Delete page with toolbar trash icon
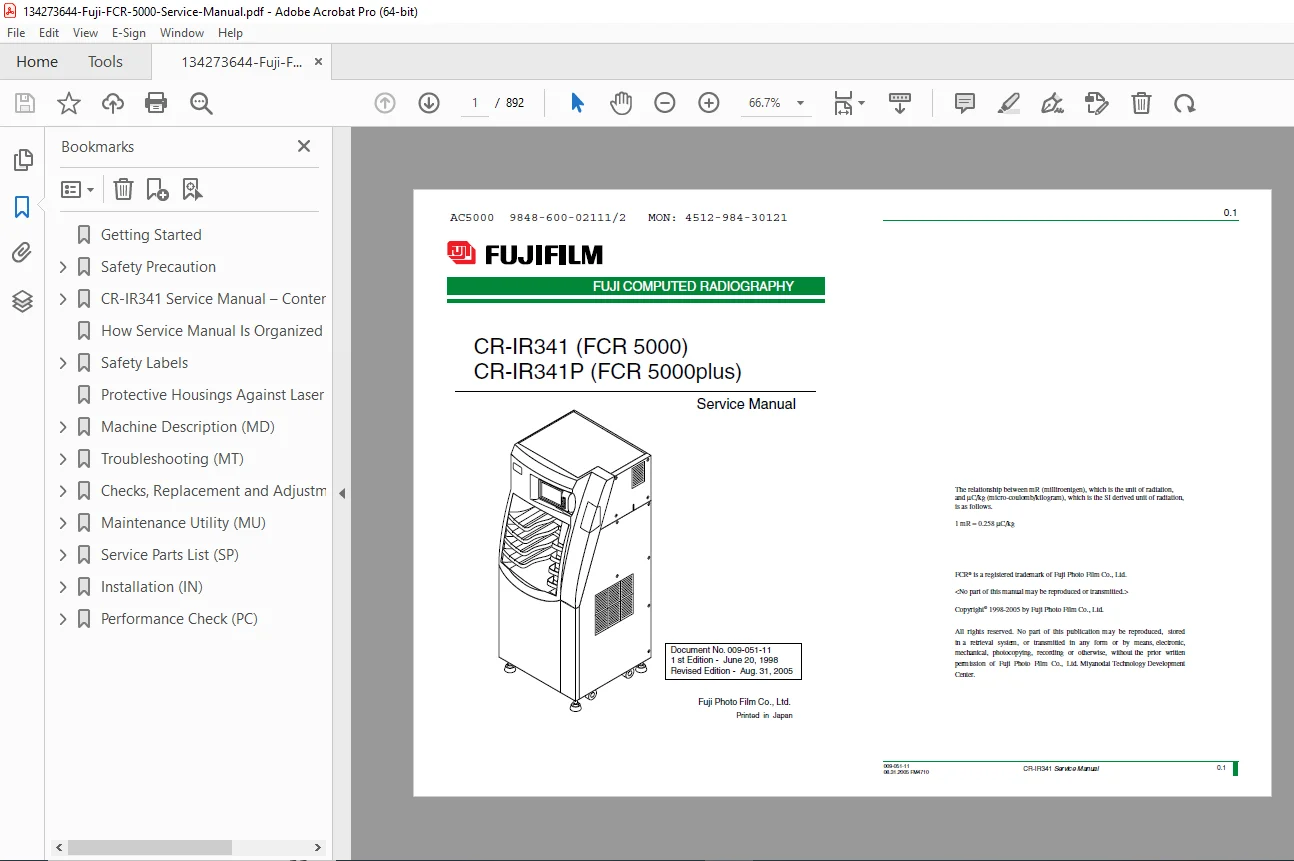This screenshot has height=861, width=1294. coord(1141,103)
